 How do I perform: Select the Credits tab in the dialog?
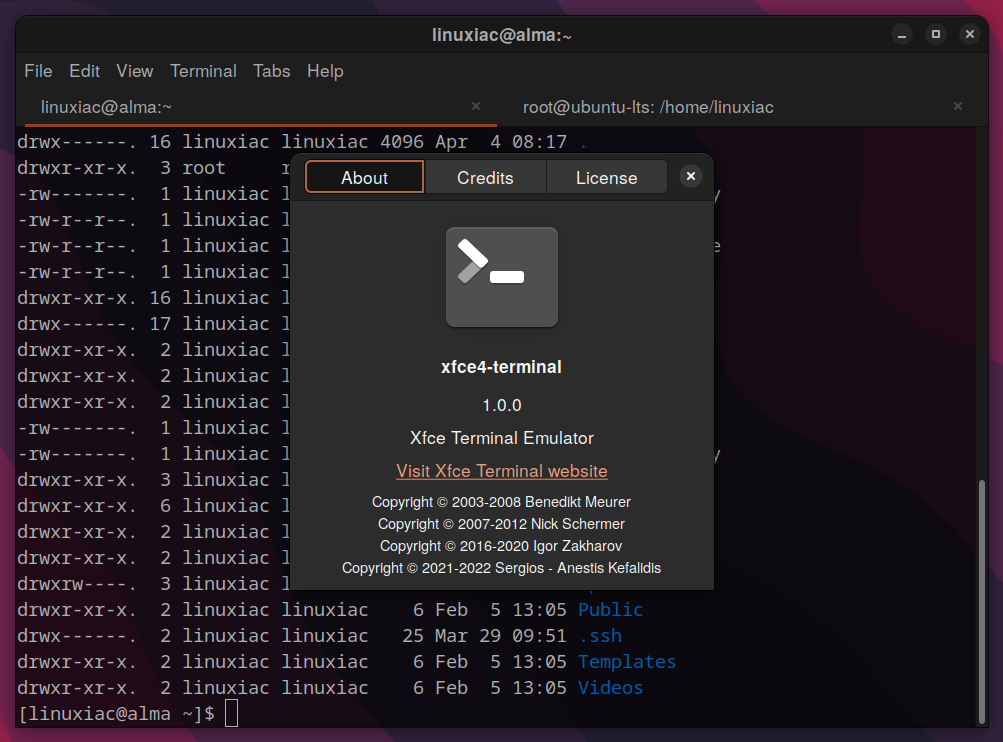point(485,177)
